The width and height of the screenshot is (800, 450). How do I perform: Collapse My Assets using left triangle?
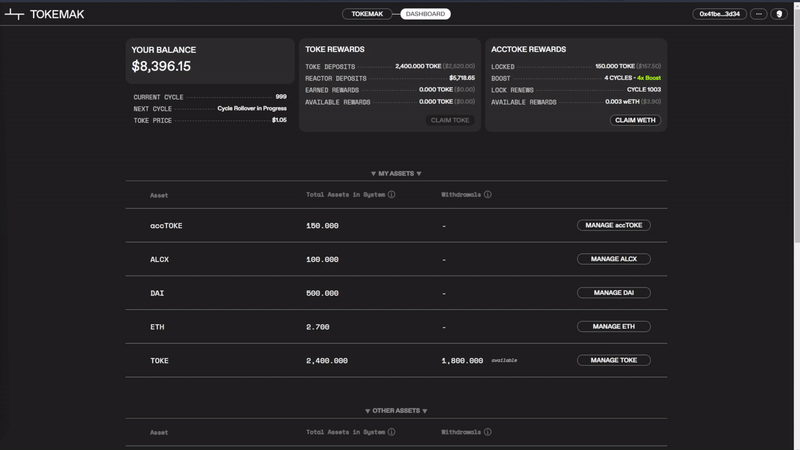[373, 174]
